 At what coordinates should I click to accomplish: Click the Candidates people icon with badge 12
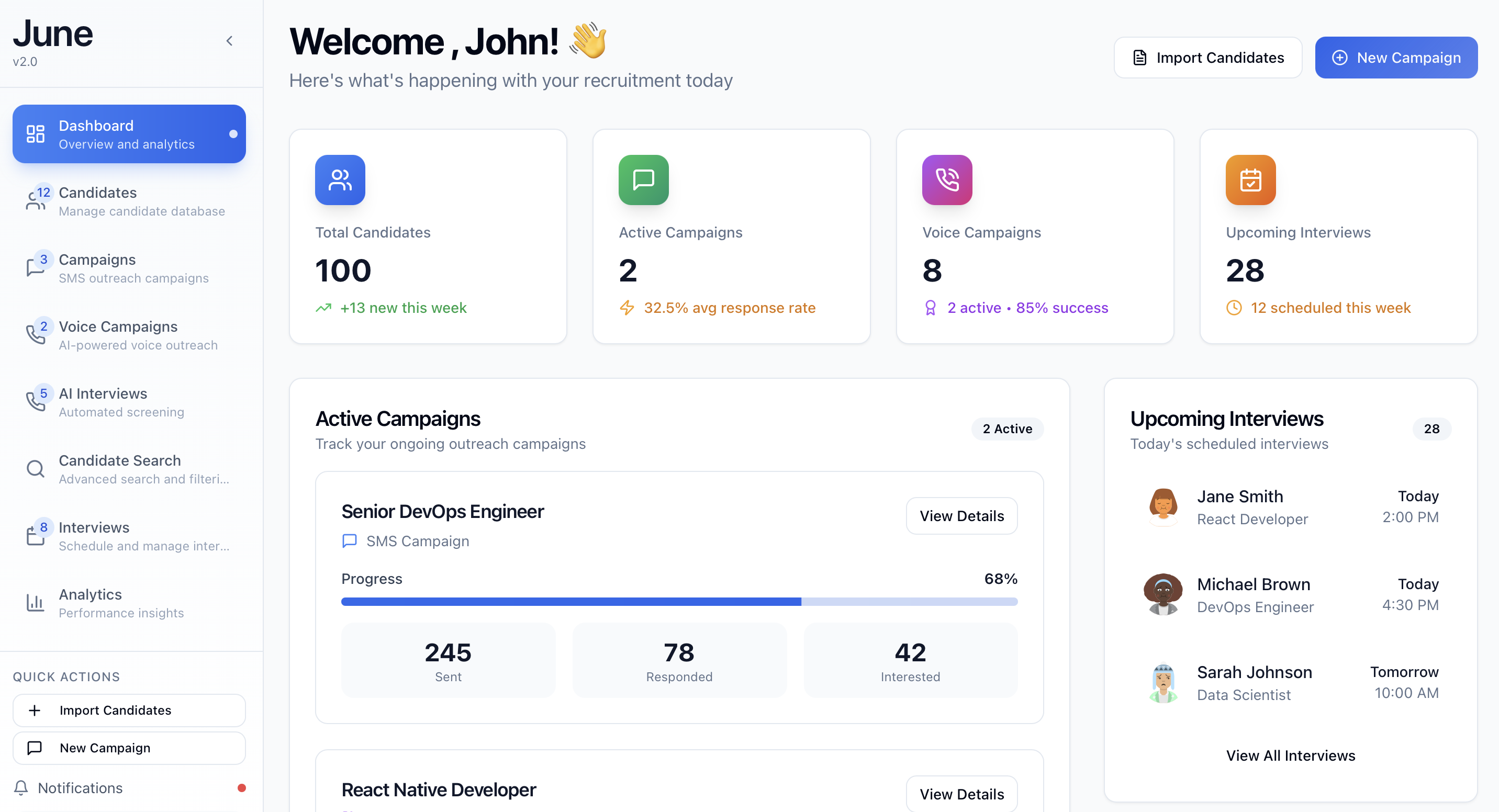[x=36, y=202]
